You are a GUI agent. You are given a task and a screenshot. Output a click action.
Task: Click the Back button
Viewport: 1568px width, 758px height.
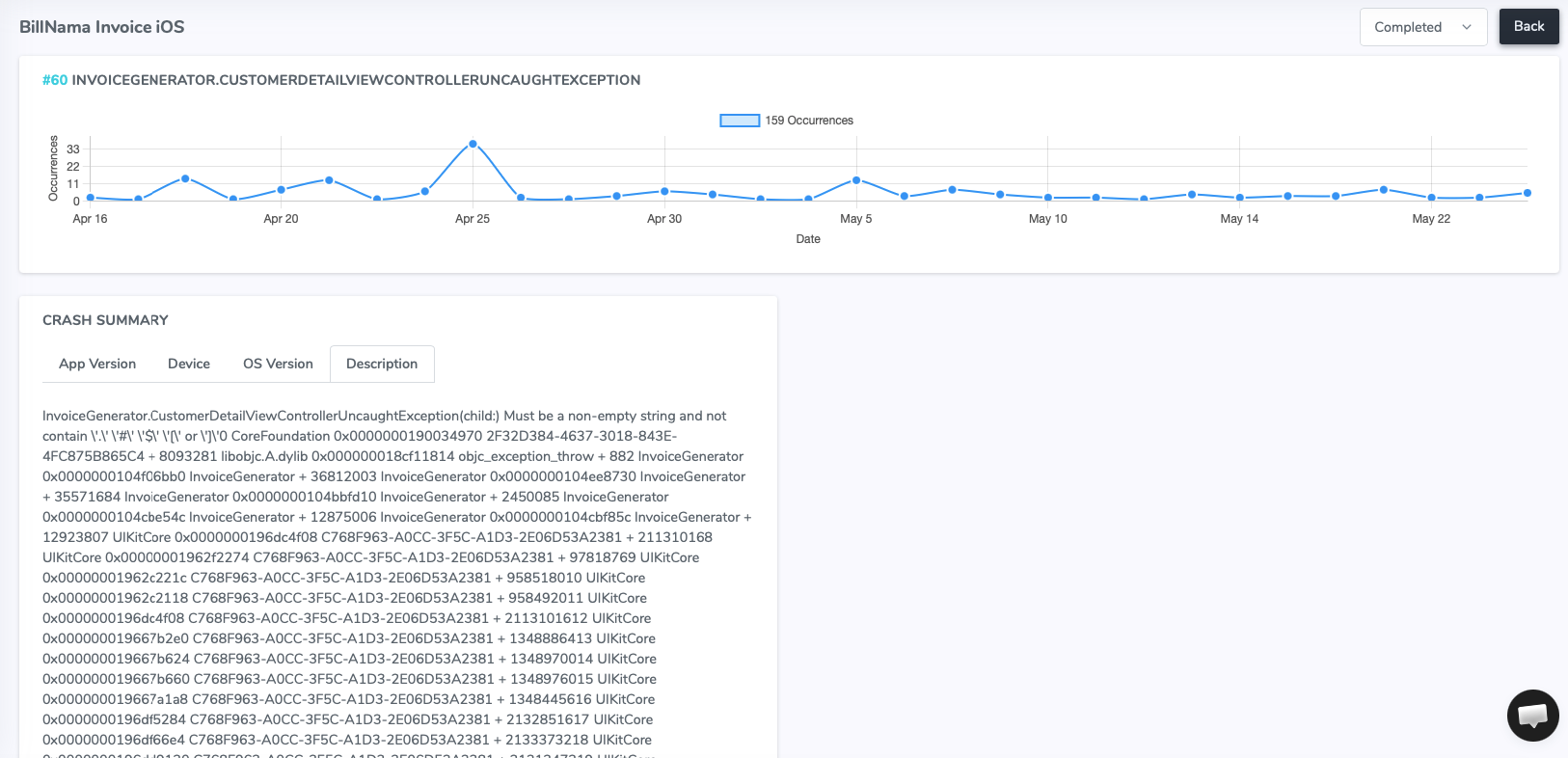click(x=1528, y=26)
